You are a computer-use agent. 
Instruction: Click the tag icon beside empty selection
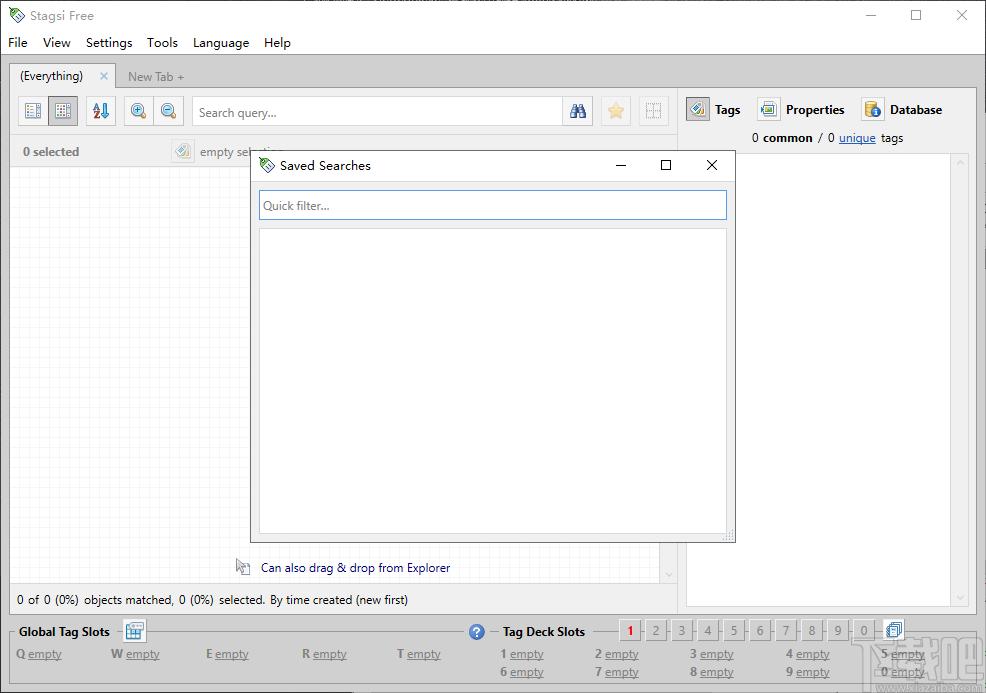[x=182, y=152]
